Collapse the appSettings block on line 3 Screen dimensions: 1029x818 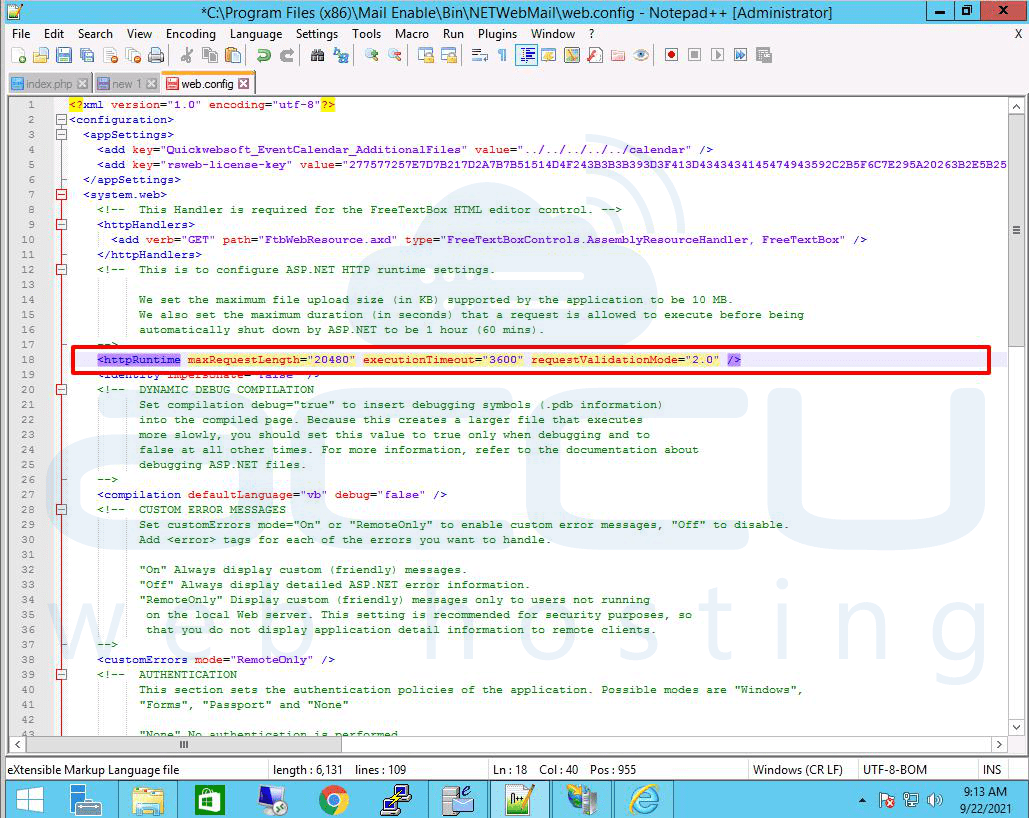point(61,135)
